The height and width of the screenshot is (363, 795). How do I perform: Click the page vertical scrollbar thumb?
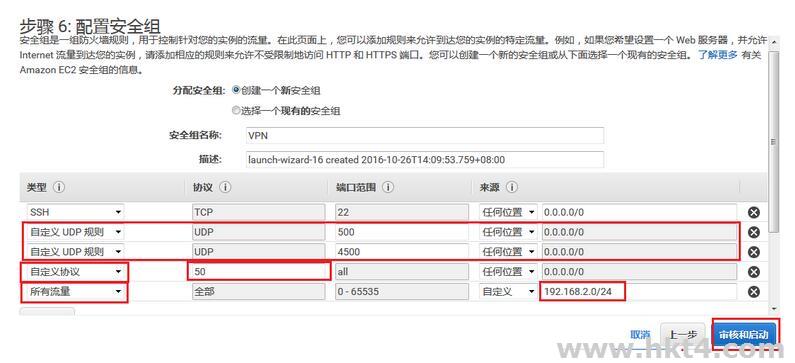pyautogui.click(x=773, y=142)
